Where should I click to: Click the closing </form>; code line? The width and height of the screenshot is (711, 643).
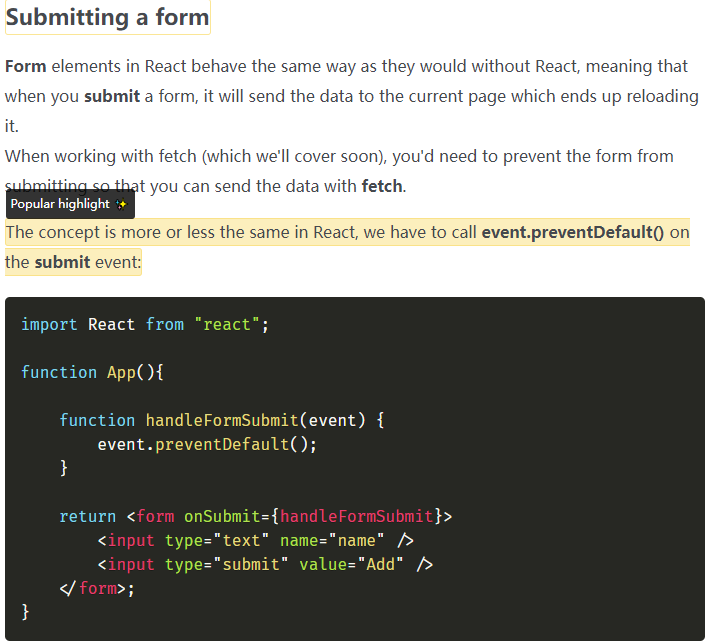[97, 589]
